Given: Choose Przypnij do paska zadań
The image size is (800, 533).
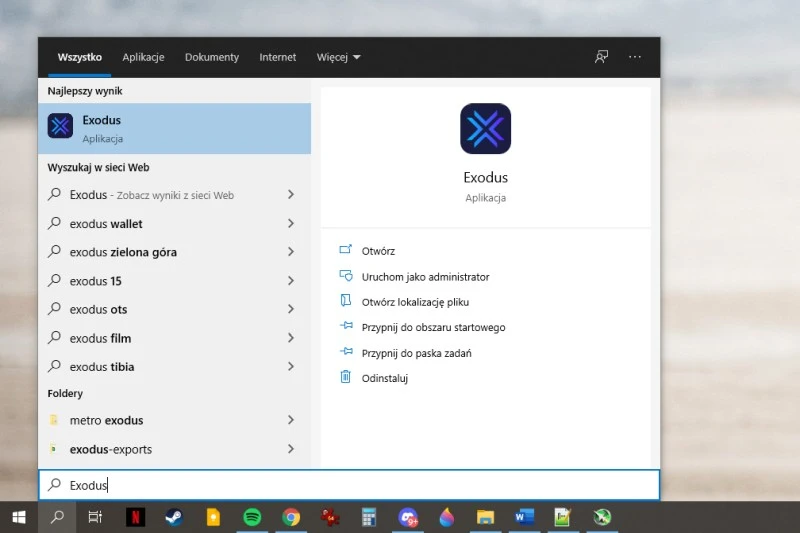Looking at the screenshot, I should [x=417, y=353].
